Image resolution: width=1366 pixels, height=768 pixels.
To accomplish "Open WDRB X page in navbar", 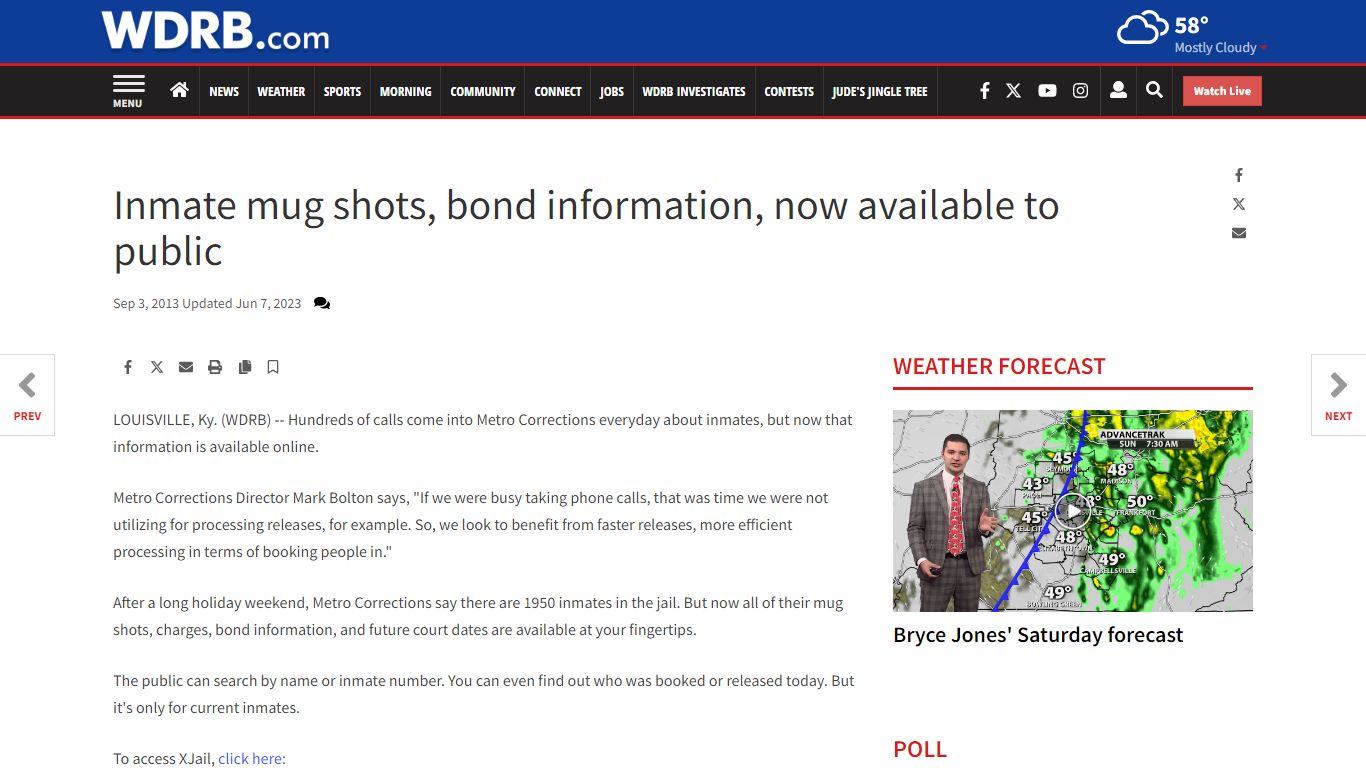I will tap(1013, 91).
